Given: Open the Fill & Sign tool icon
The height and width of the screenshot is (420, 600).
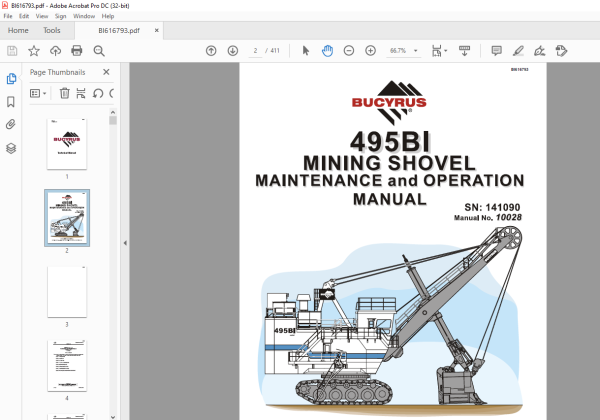Looking at the screenshot, I should [540, 50].
